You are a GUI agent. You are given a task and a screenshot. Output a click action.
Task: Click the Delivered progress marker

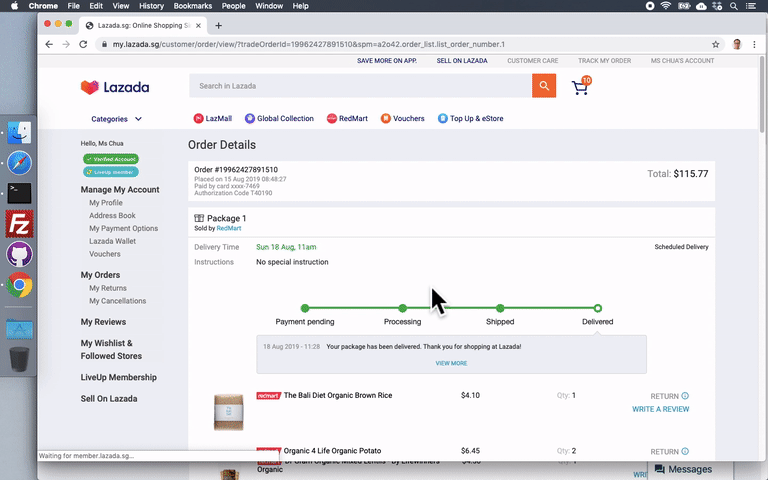tap(598, 308)
